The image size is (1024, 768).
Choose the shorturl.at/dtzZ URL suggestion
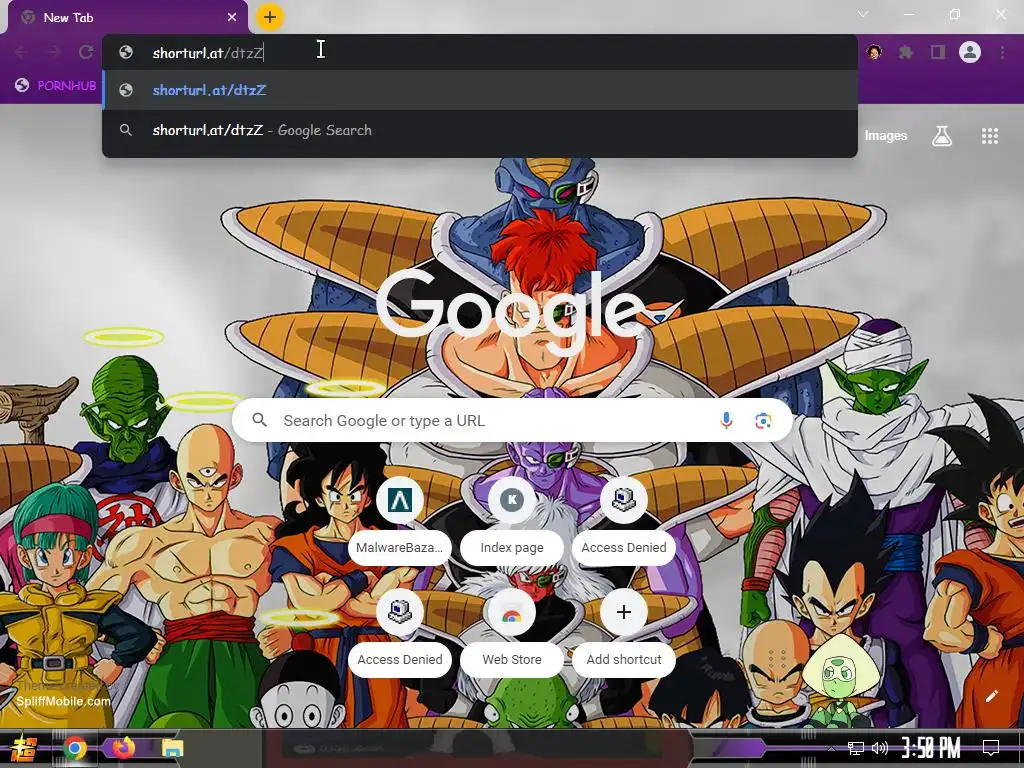click(480, 90)
